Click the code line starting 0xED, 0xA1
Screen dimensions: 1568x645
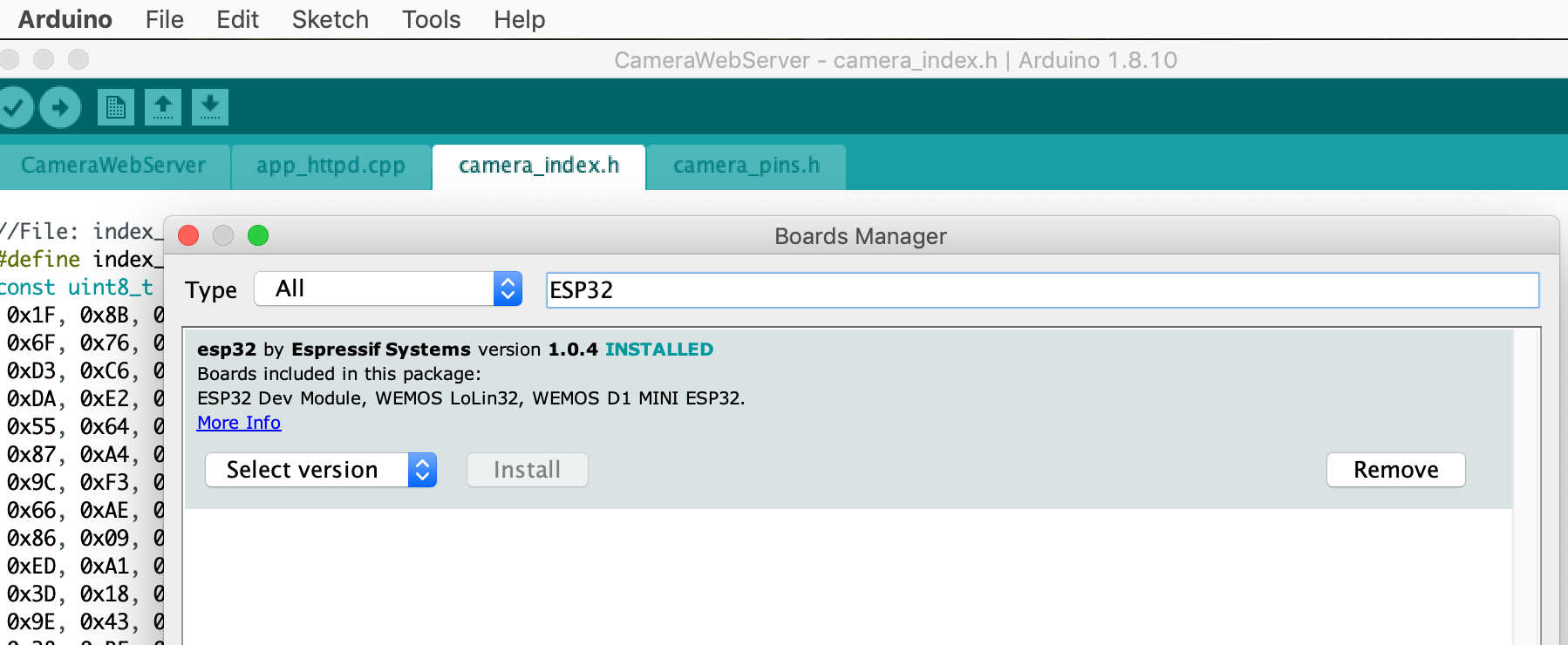tap(85, 566)
